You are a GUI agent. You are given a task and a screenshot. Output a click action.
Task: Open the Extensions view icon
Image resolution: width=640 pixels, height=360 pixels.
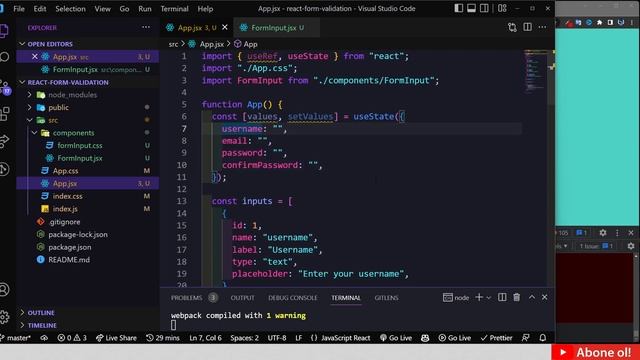4,114
